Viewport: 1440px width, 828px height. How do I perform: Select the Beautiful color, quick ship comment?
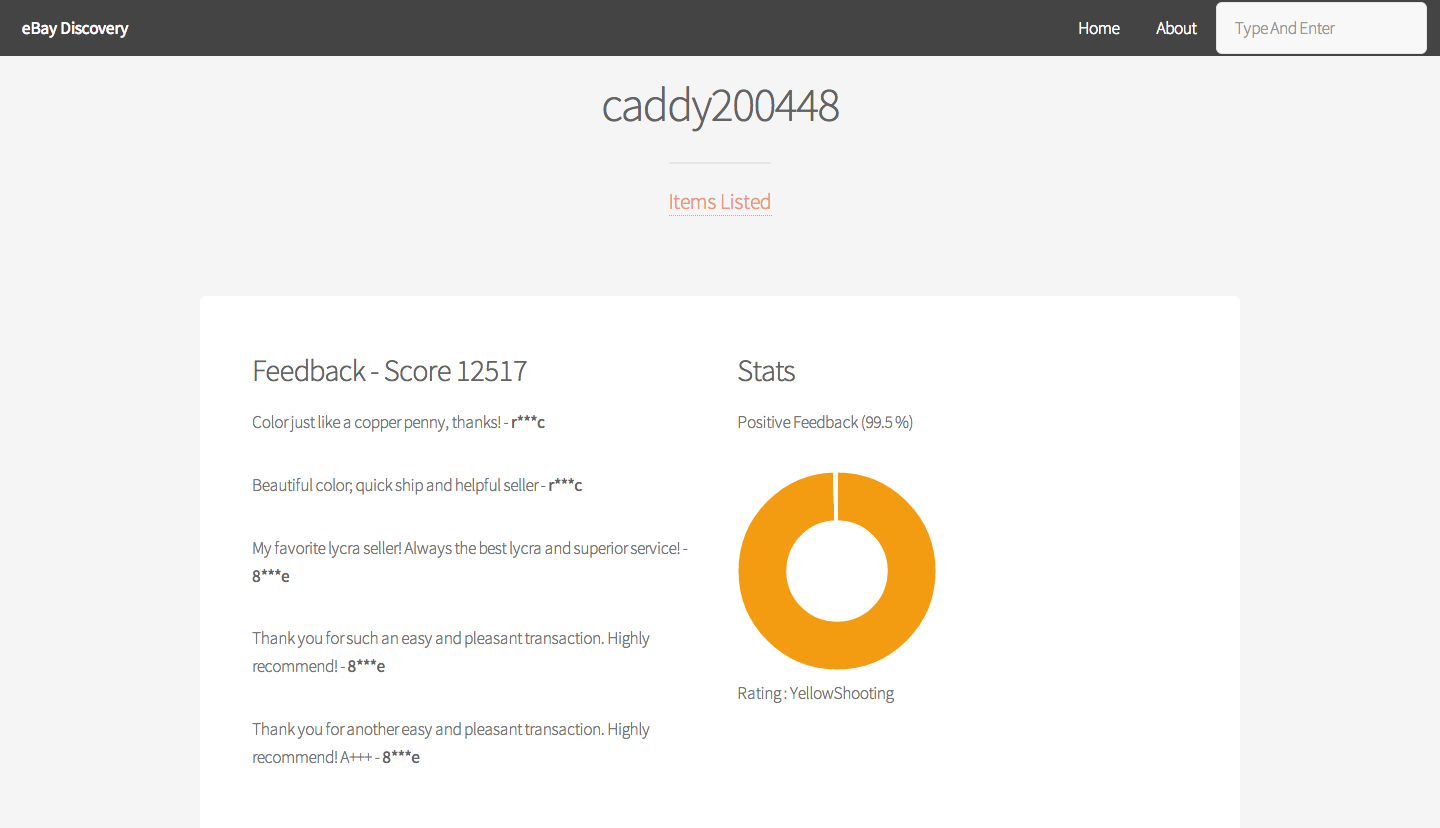417,485
